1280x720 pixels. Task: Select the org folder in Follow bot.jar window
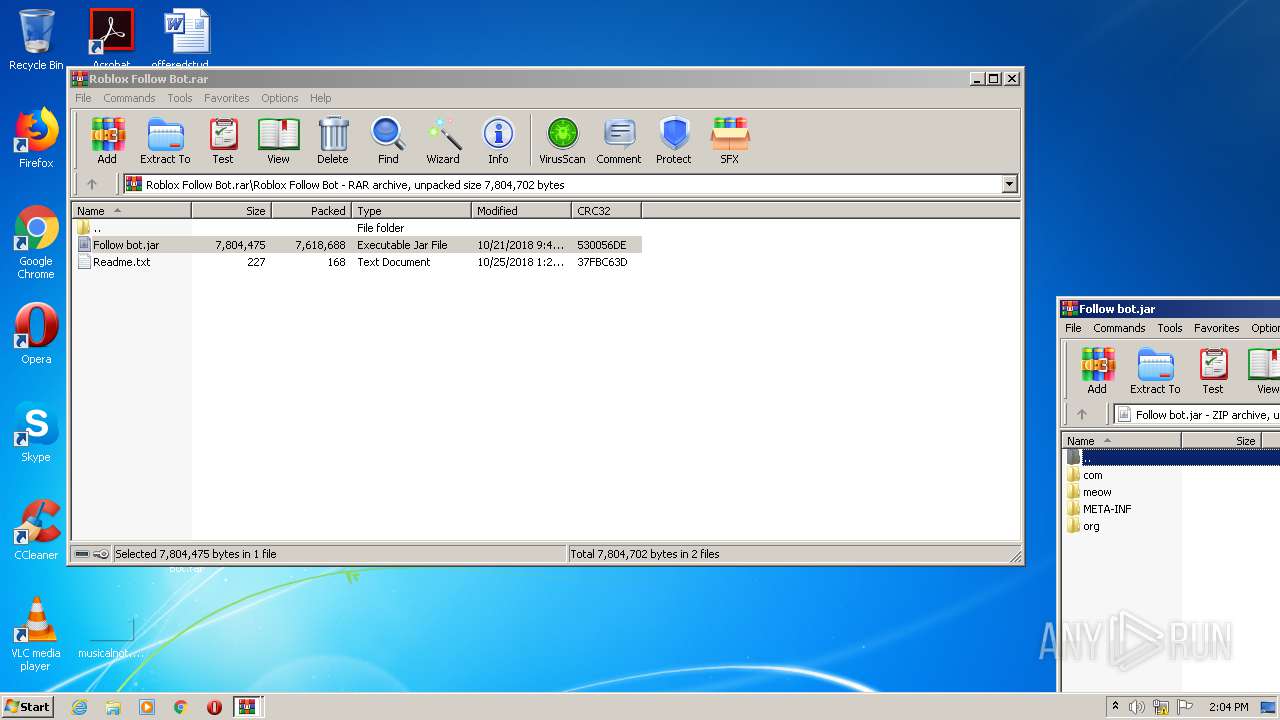(x=1091, y=526)
